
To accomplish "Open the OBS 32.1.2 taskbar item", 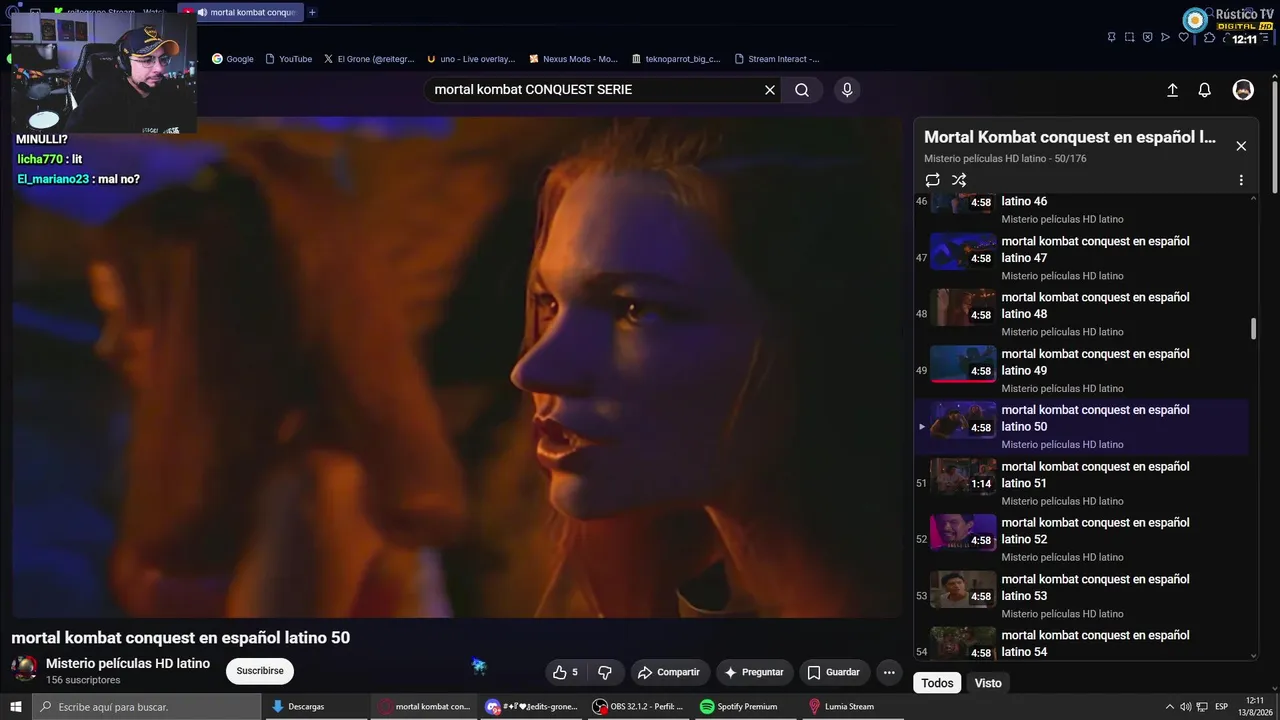I will 640,707.
